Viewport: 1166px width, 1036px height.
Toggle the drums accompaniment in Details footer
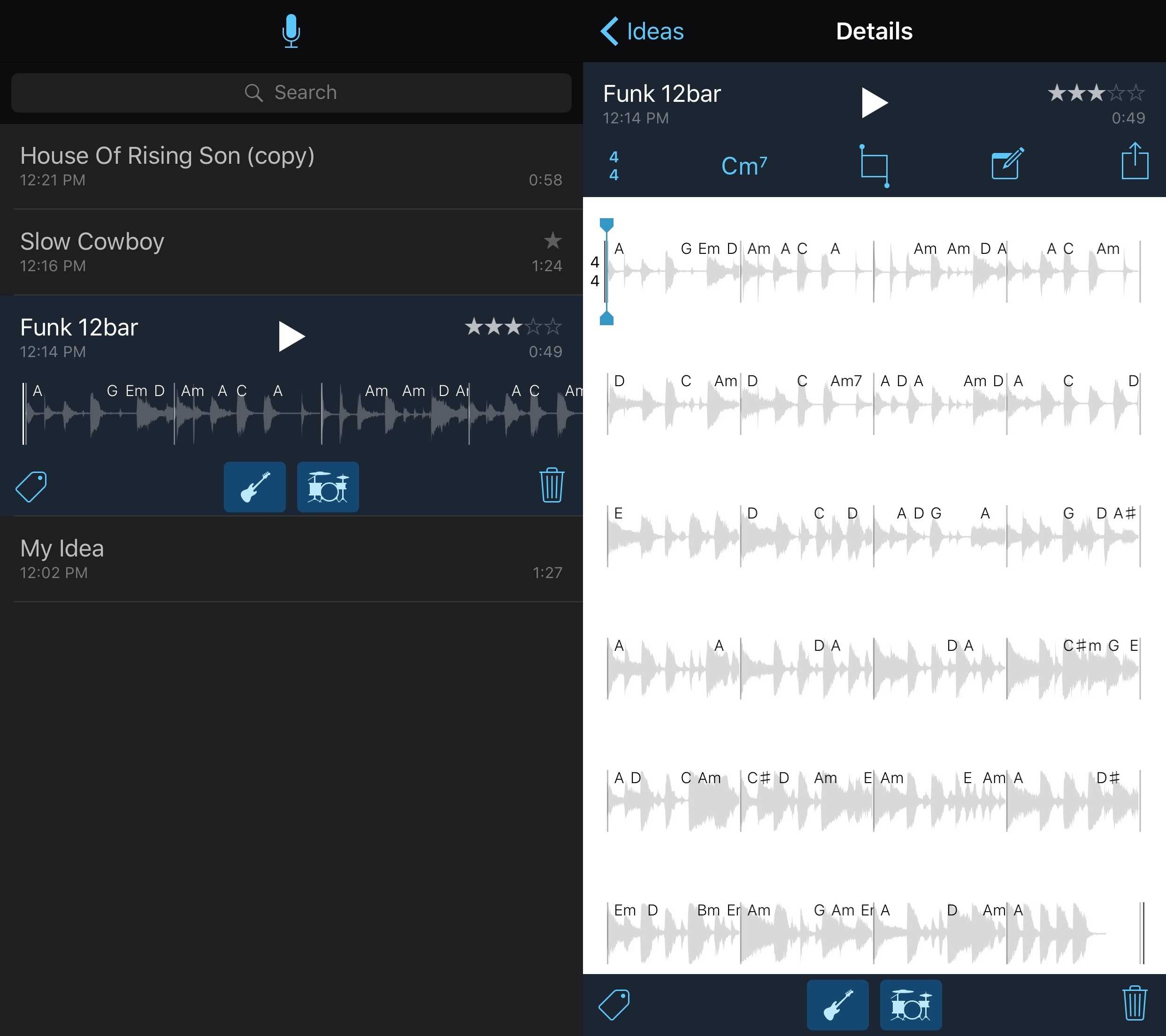(x=911, y=1005)
